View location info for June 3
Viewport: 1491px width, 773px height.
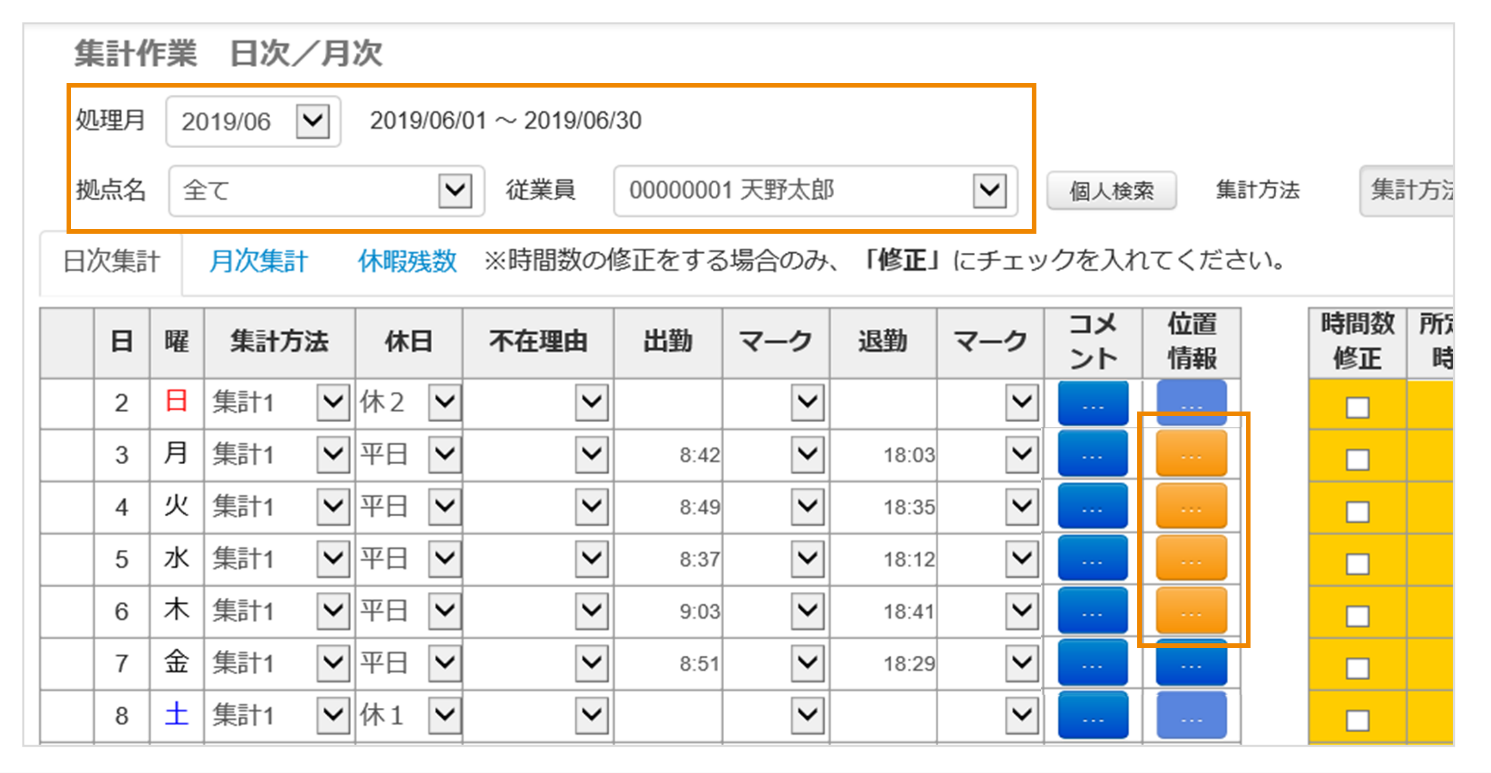[1191, 455]
